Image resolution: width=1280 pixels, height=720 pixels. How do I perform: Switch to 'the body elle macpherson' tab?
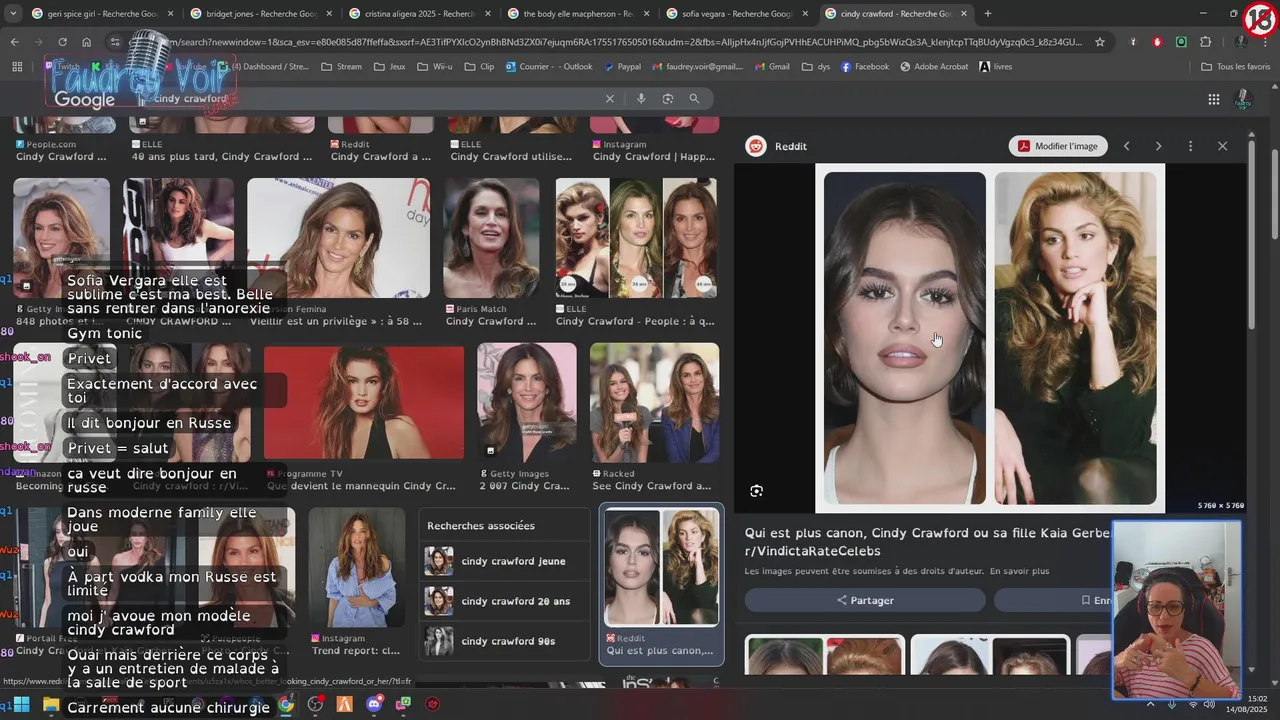(x=576, y=14)
